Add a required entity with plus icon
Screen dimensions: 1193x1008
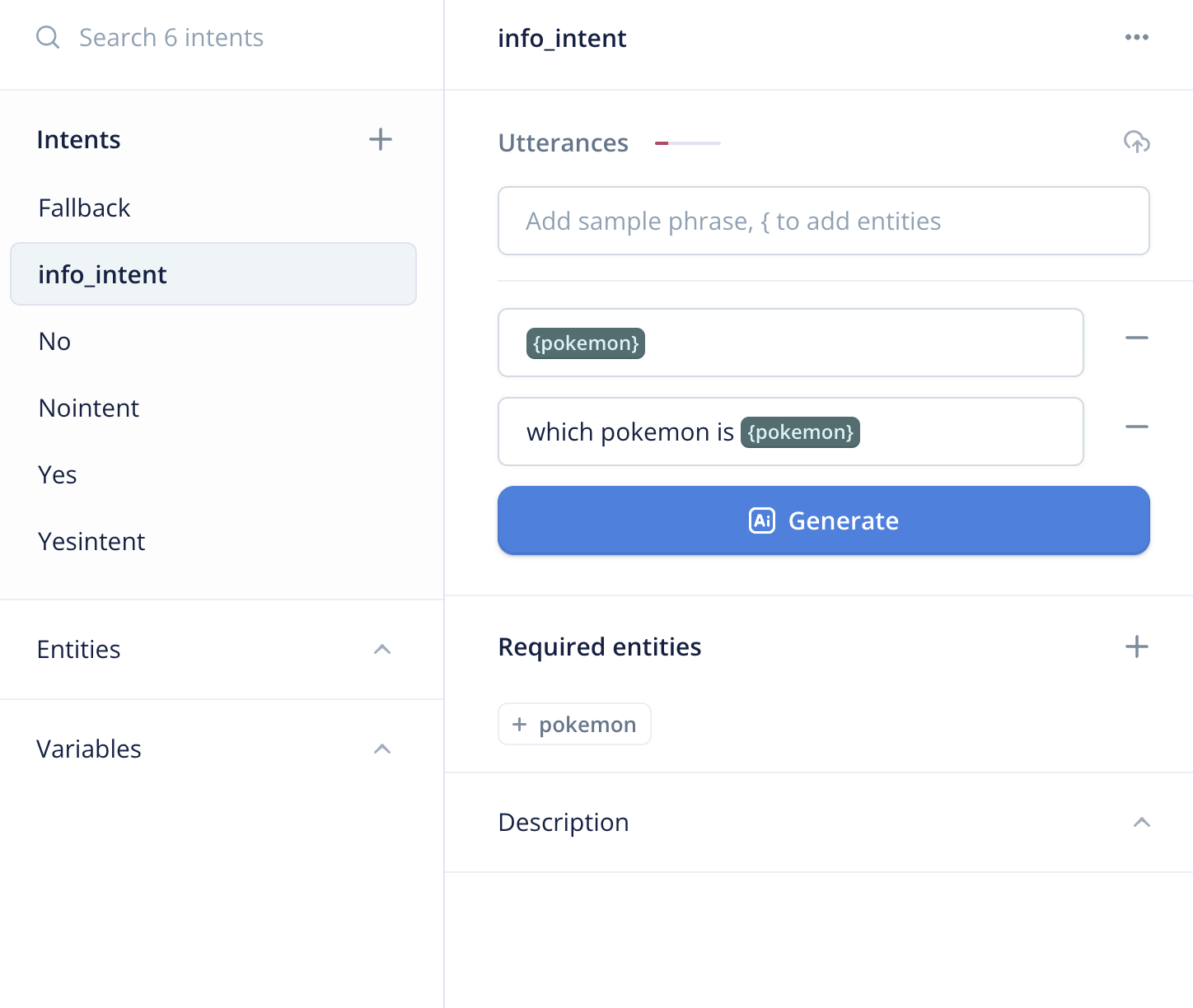point(1137,646)
